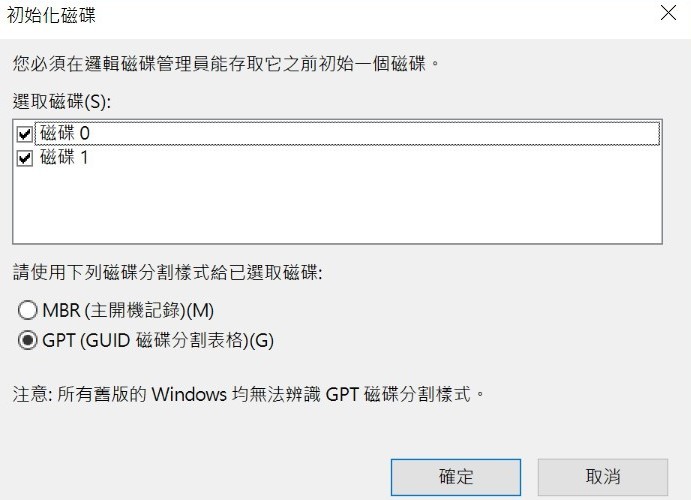Image resolution: width=691 pixels, height=500 pixels.
Task: Click the GPT (GUID 磁碟分割表格)(G) label text
Action: pos(158,340)
